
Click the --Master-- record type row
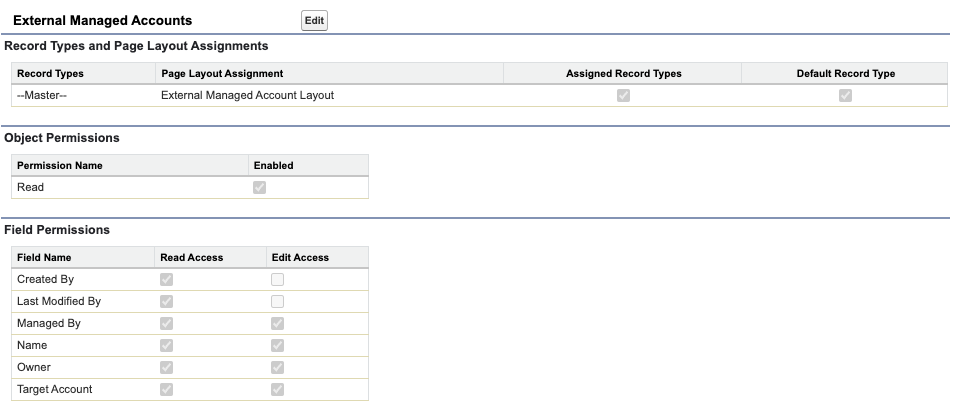point(42,96)
